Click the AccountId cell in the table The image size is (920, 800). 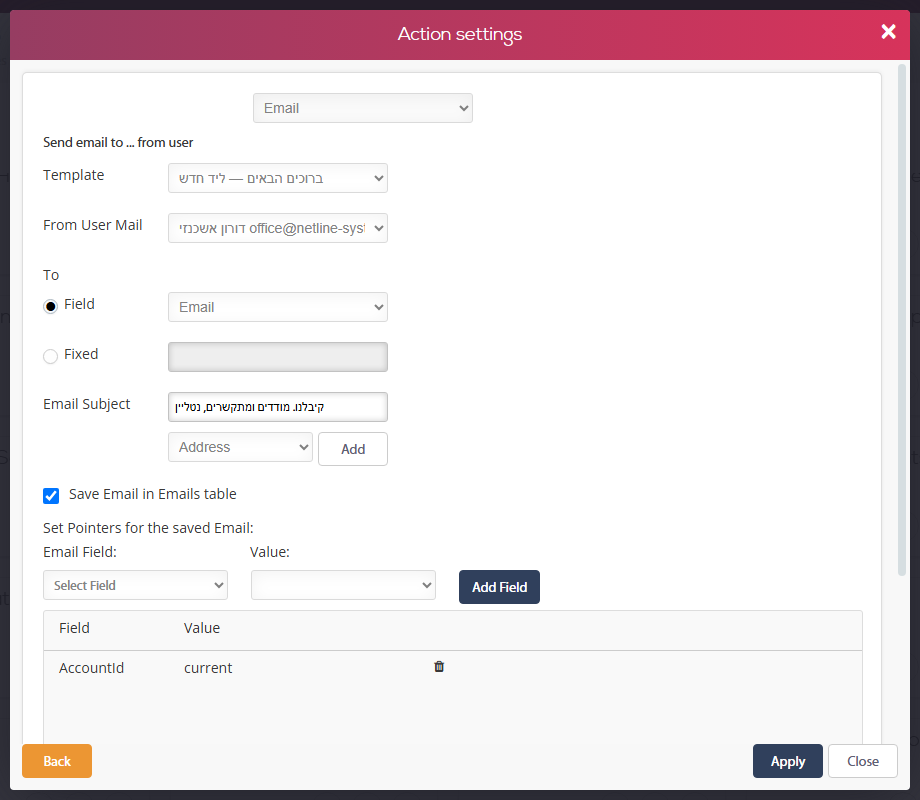[92, 668]
